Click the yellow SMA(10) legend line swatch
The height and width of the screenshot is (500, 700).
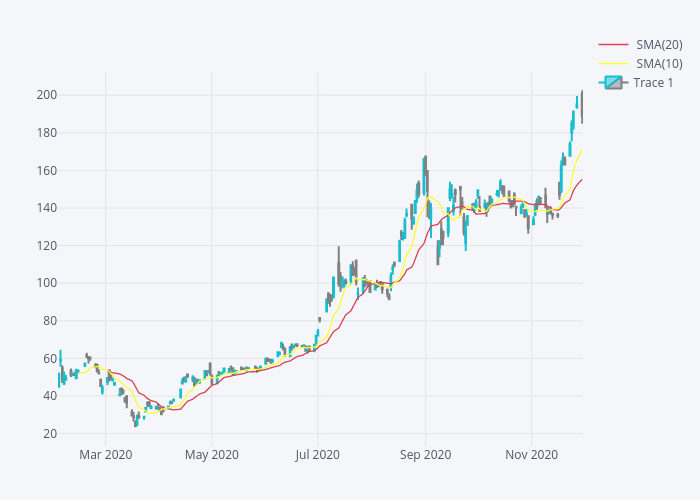coord(613,64)
